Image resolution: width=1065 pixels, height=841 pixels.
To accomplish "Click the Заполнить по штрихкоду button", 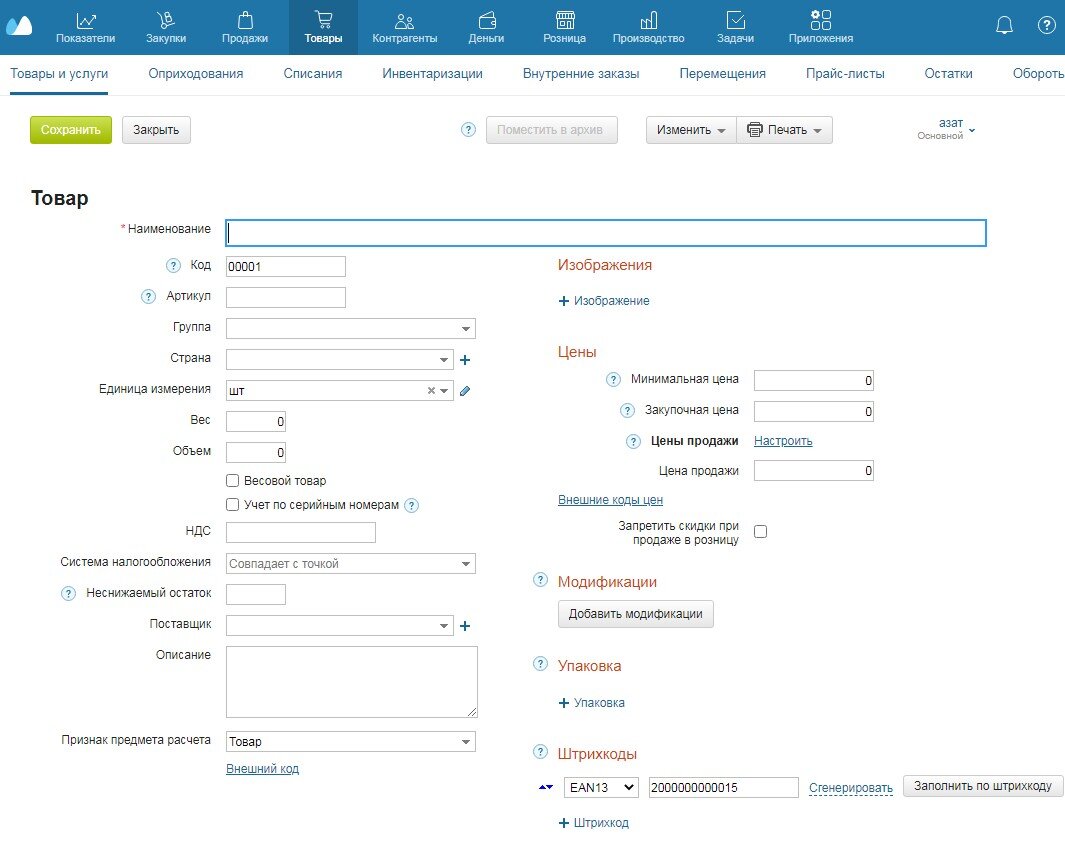I will (983, 786).
